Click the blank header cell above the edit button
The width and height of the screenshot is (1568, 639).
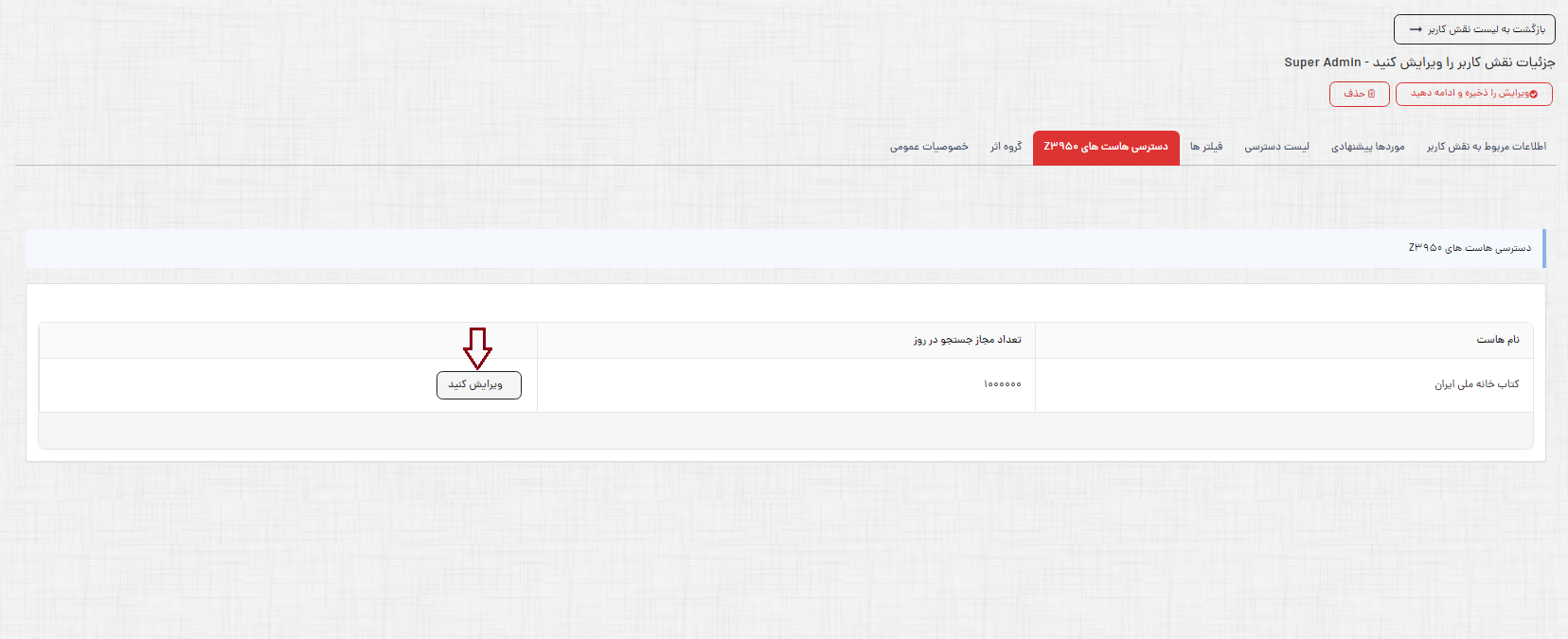point(288,340)
